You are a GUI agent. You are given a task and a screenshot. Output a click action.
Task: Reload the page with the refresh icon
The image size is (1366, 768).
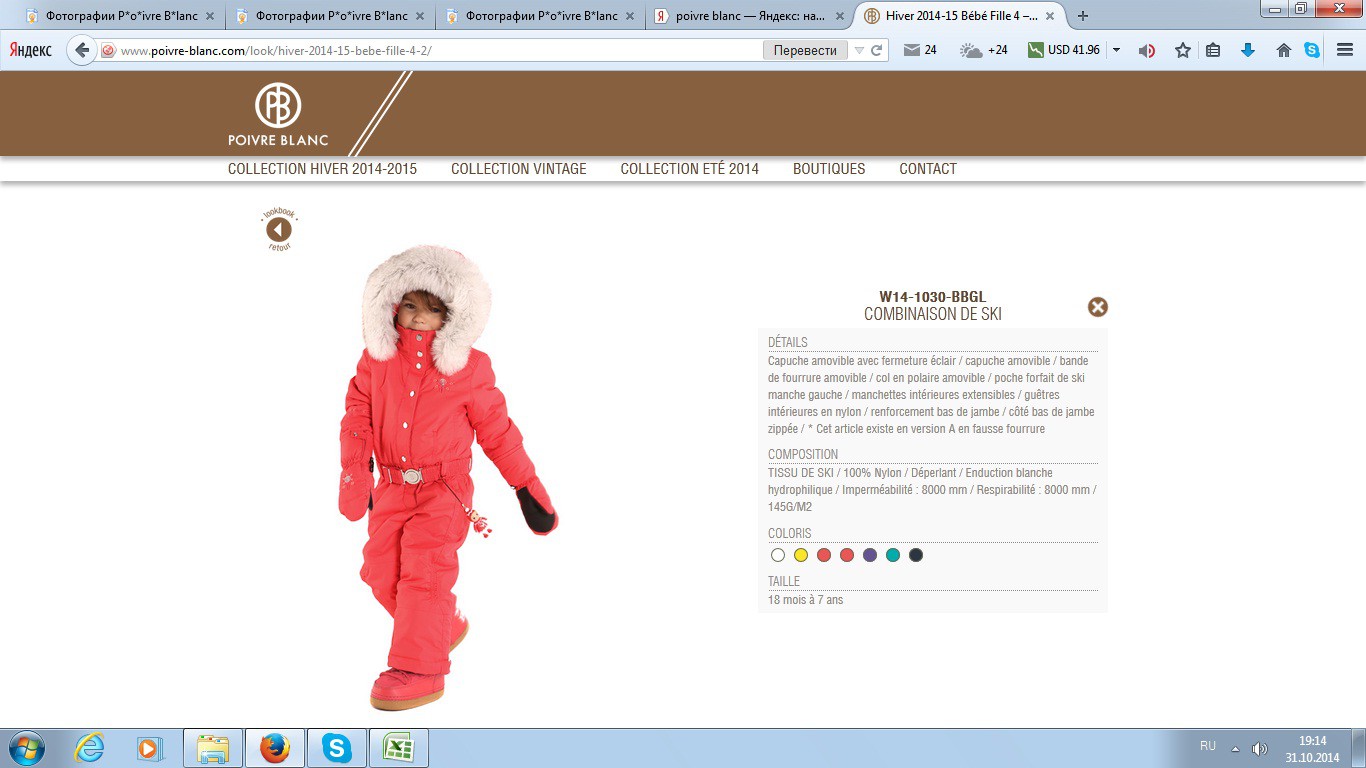[x=876, y=50]
